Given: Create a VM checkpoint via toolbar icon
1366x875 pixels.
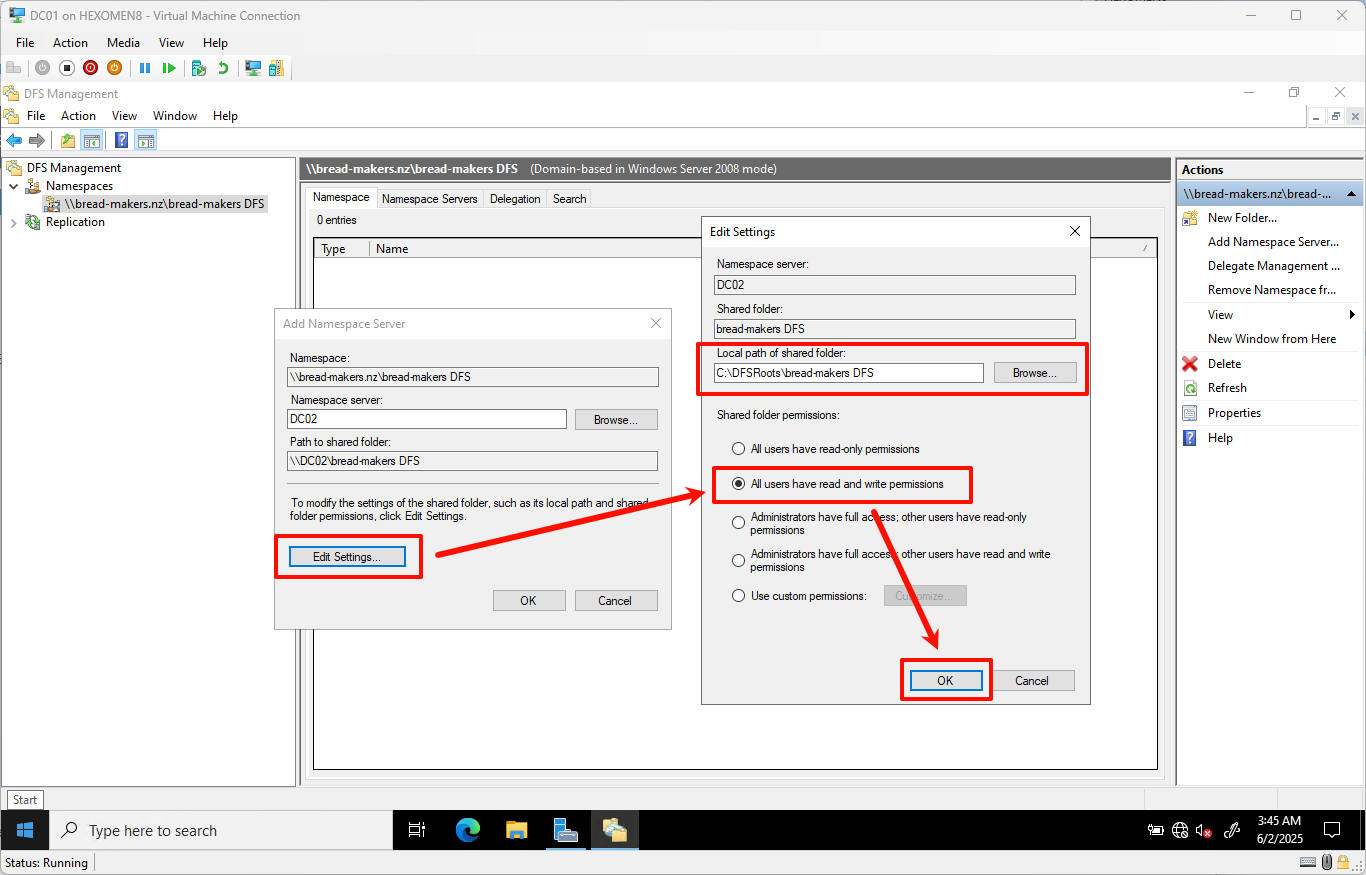Looking at the screenshot, I should [199, 68].
